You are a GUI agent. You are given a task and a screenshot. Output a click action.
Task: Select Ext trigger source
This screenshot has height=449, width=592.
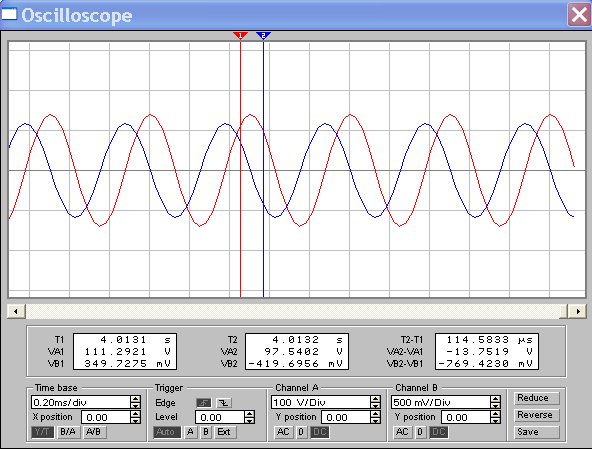tap(225, 432)
